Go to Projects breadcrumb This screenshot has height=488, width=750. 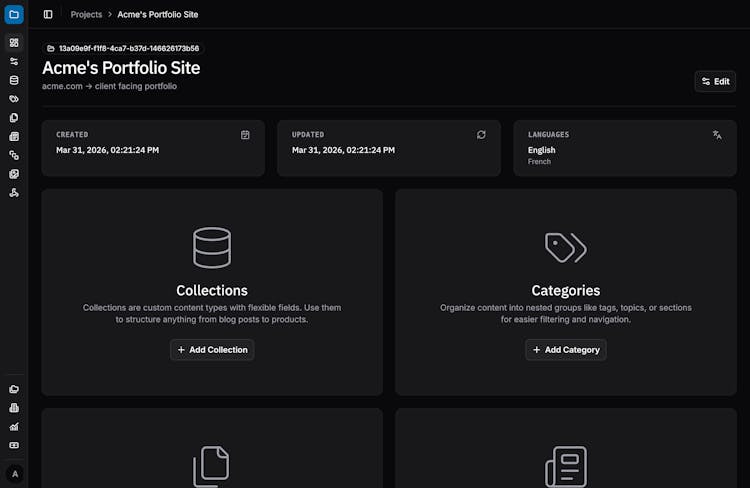(x=86, y=15)
